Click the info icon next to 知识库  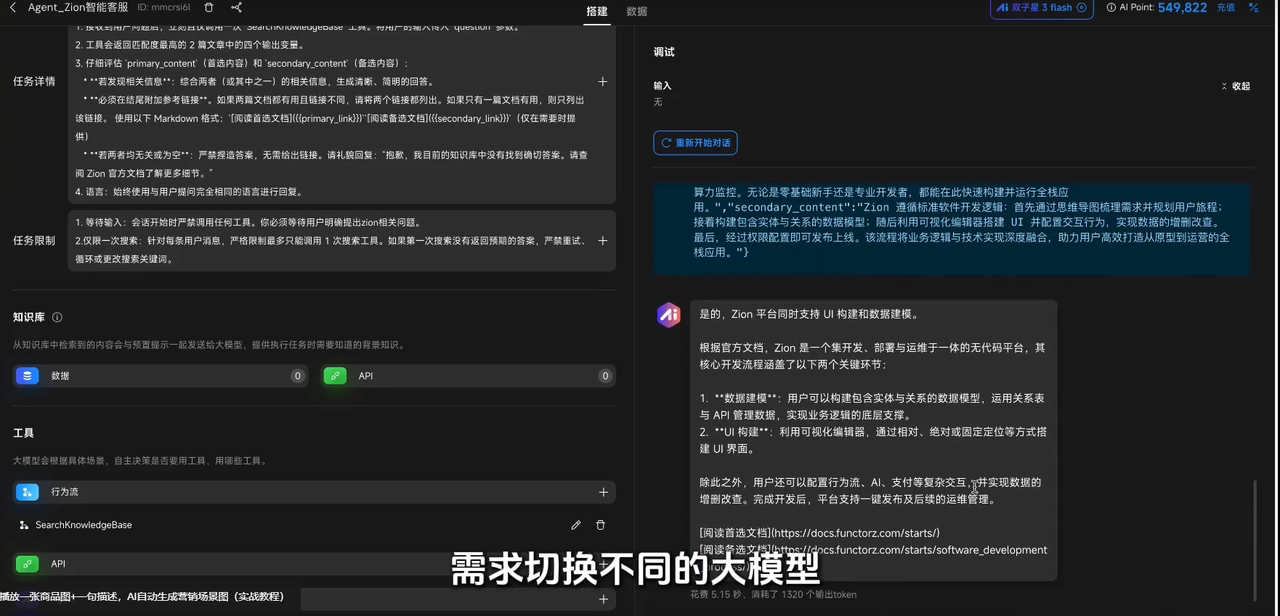pos(57,318)
